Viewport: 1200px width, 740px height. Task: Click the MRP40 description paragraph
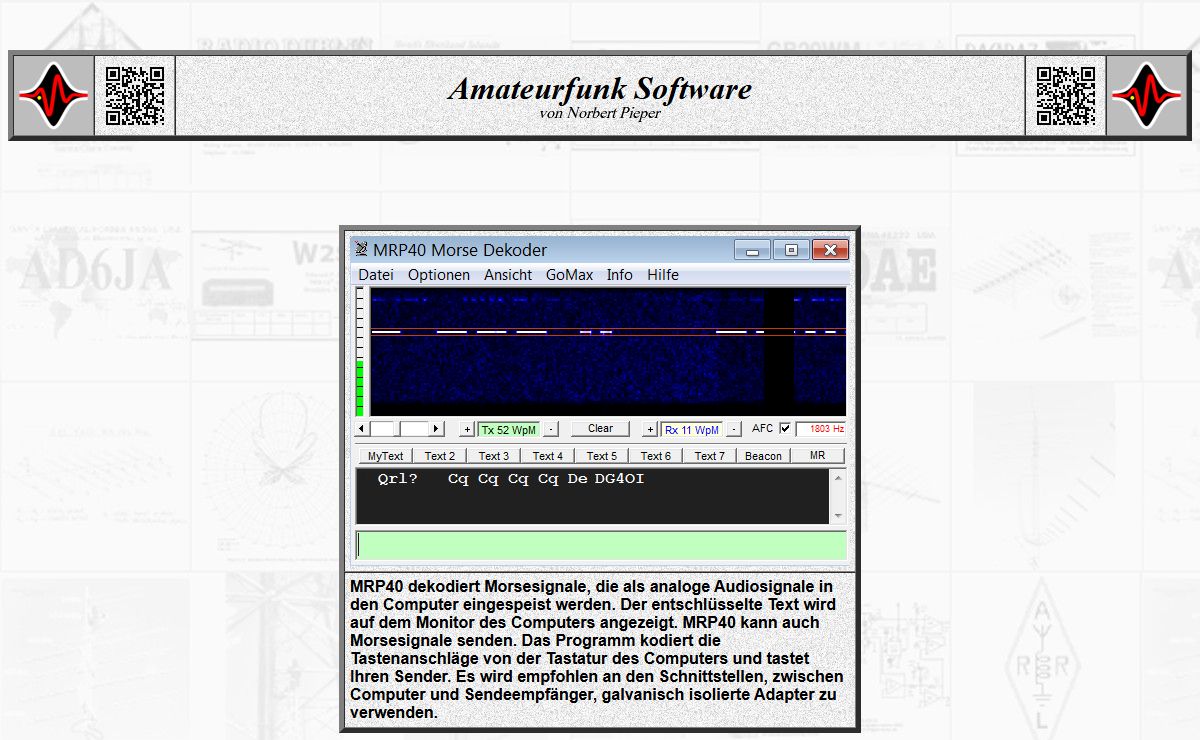click(x=598, y=650)
